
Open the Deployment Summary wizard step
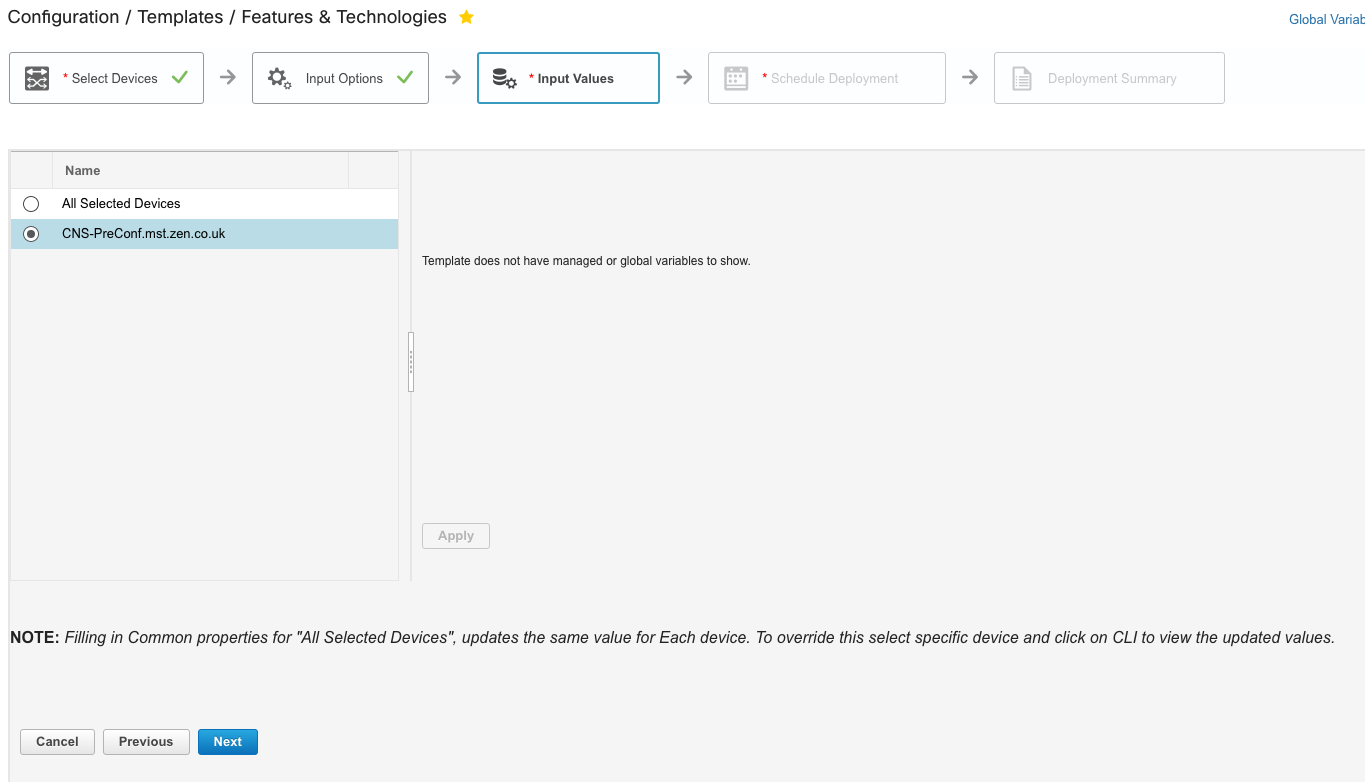1109,78
